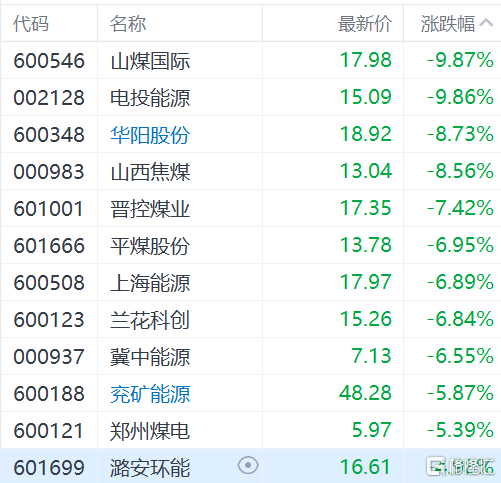
Task: Open the 兖矿能源 stock link
Action: (150, 394)
